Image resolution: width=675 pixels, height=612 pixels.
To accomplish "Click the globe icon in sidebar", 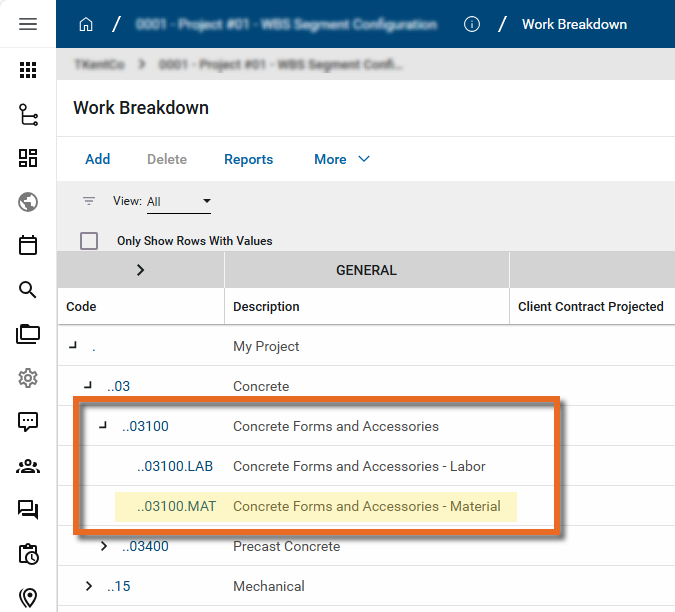I will (28, 202).
